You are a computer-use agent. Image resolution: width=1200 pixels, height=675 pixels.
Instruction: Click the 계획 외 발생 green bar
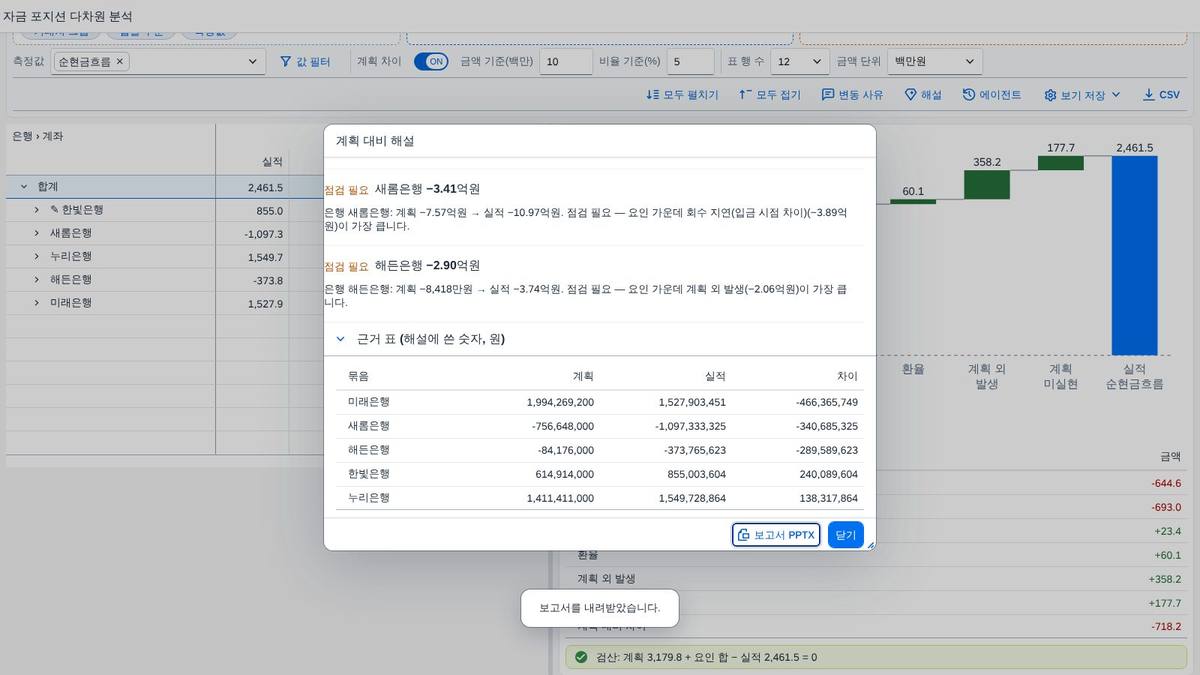point(987,184)
